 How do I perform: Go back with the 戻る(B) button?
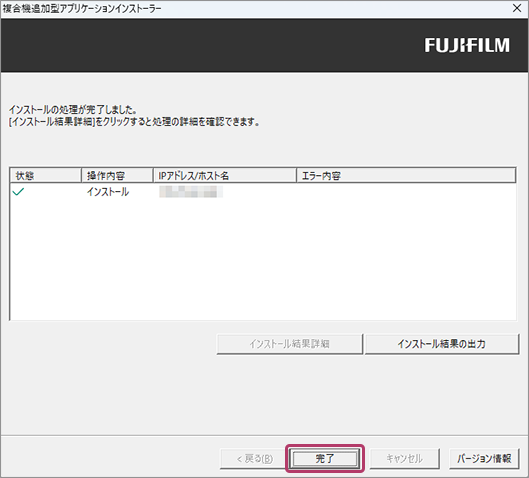click(x=254, y=458)
